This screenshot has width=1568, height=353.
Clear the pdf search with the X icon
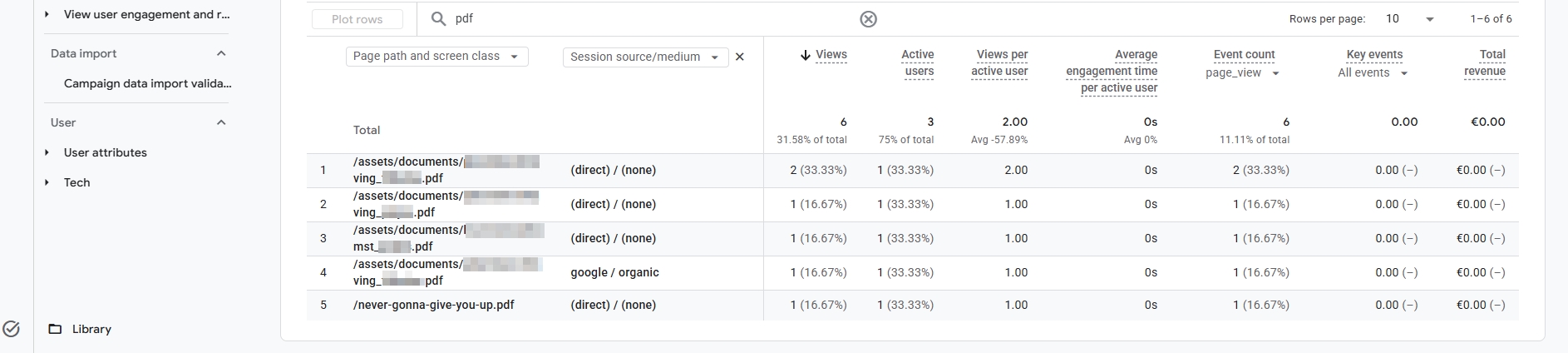[x=868, y=19]
